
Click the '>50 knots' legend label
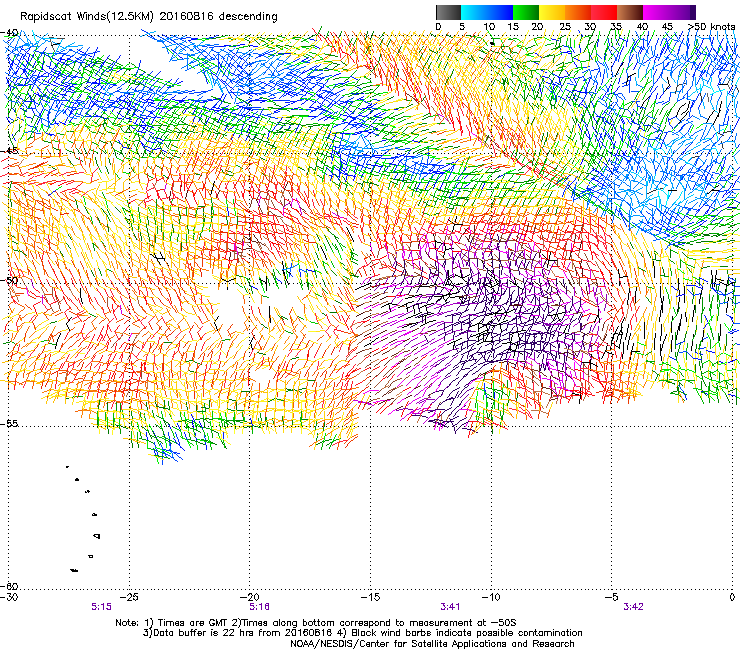pos(712,27)
